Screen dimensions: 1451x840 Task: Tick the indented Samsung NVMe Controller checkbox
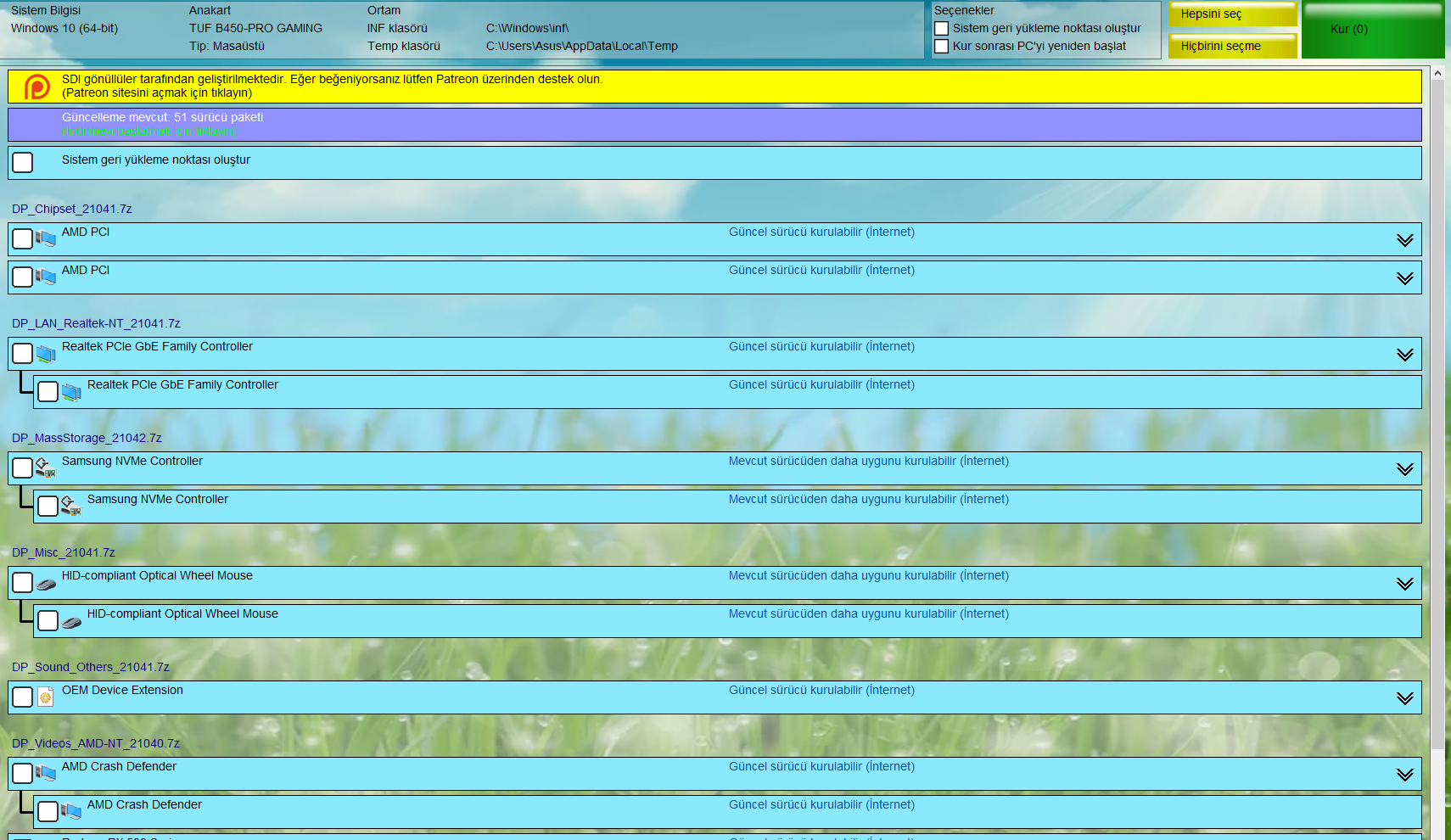[48, 507]
